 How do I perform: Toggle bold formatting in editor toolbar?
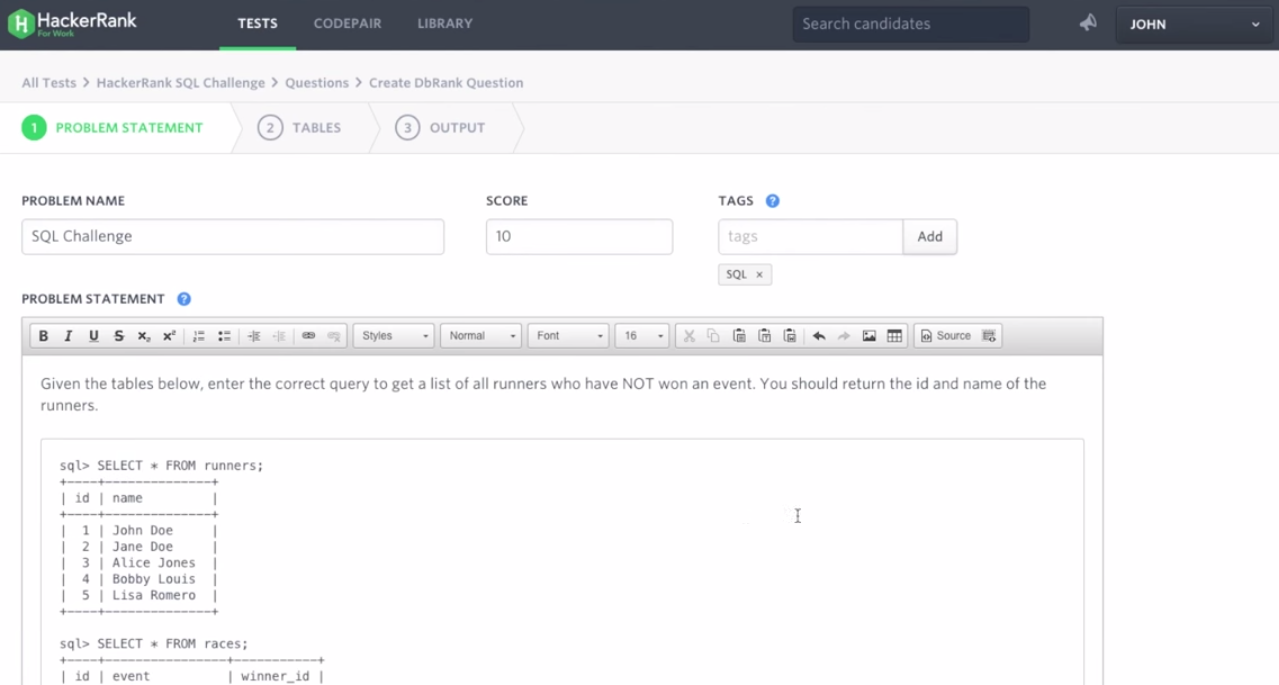(x=43, y=336)
